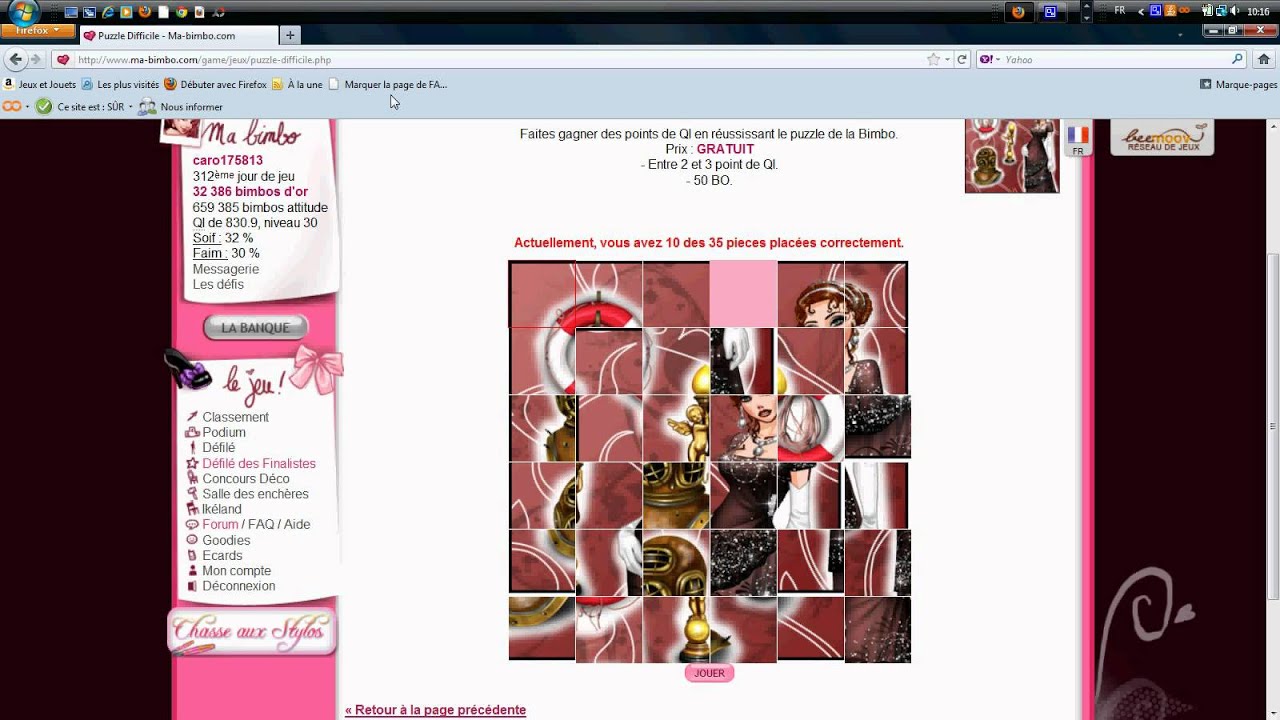Open Ikéland furniture icon in sidebar
This screenshot has height=720, width=1280.
coord(191,508)
